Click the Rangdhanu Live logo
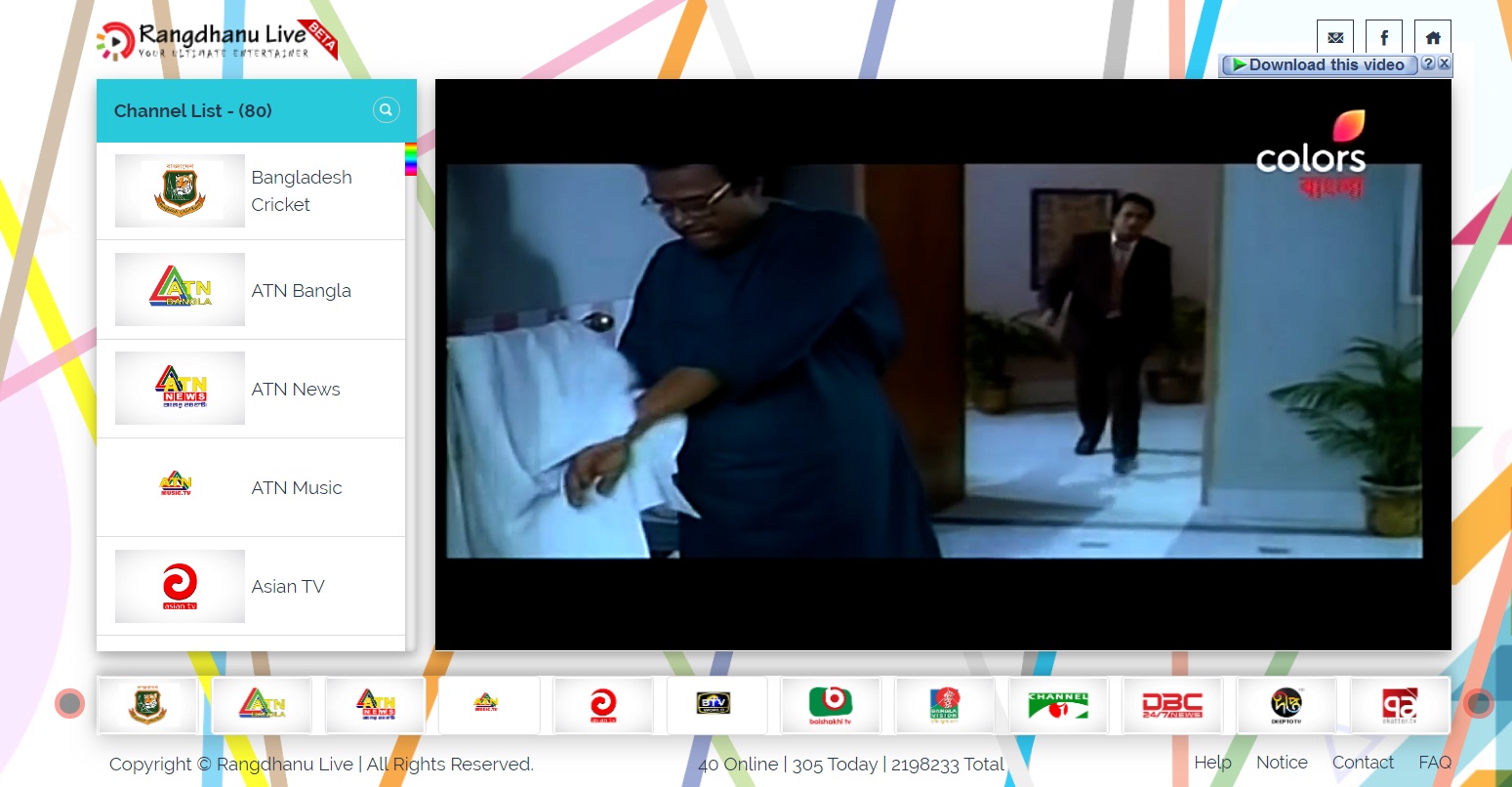Screen dimensions: 1512x787 tap(217, 40)
